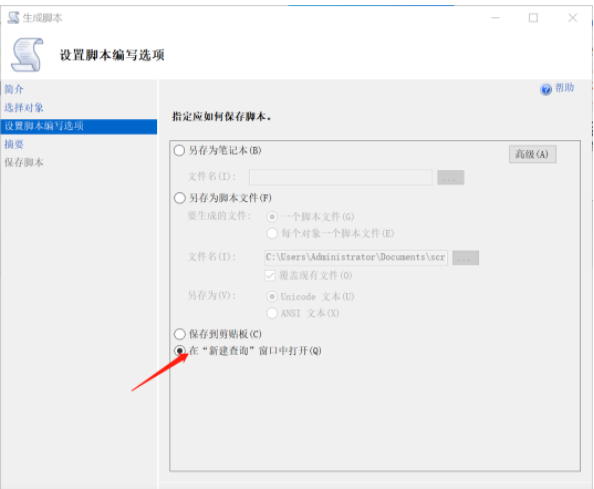Click the script scroll icon in header

click(27, 55)
